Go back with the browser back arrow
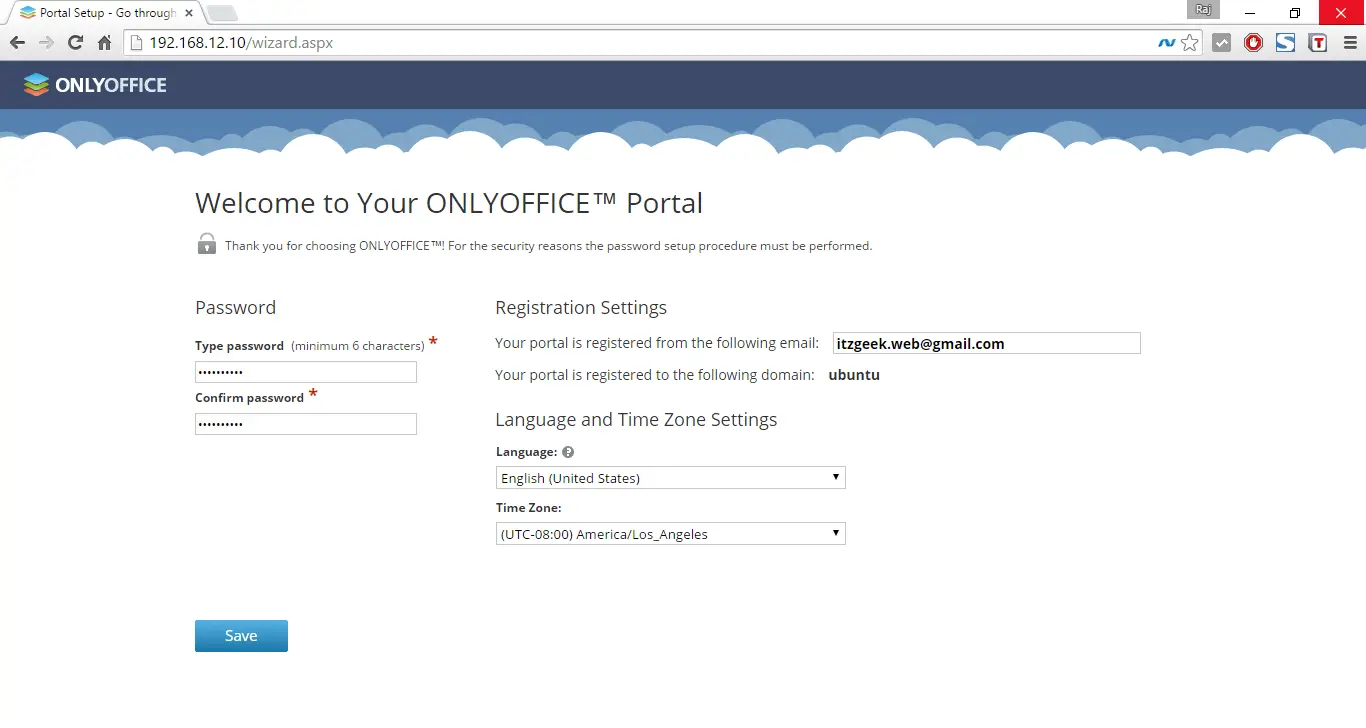 coord(17,43)
